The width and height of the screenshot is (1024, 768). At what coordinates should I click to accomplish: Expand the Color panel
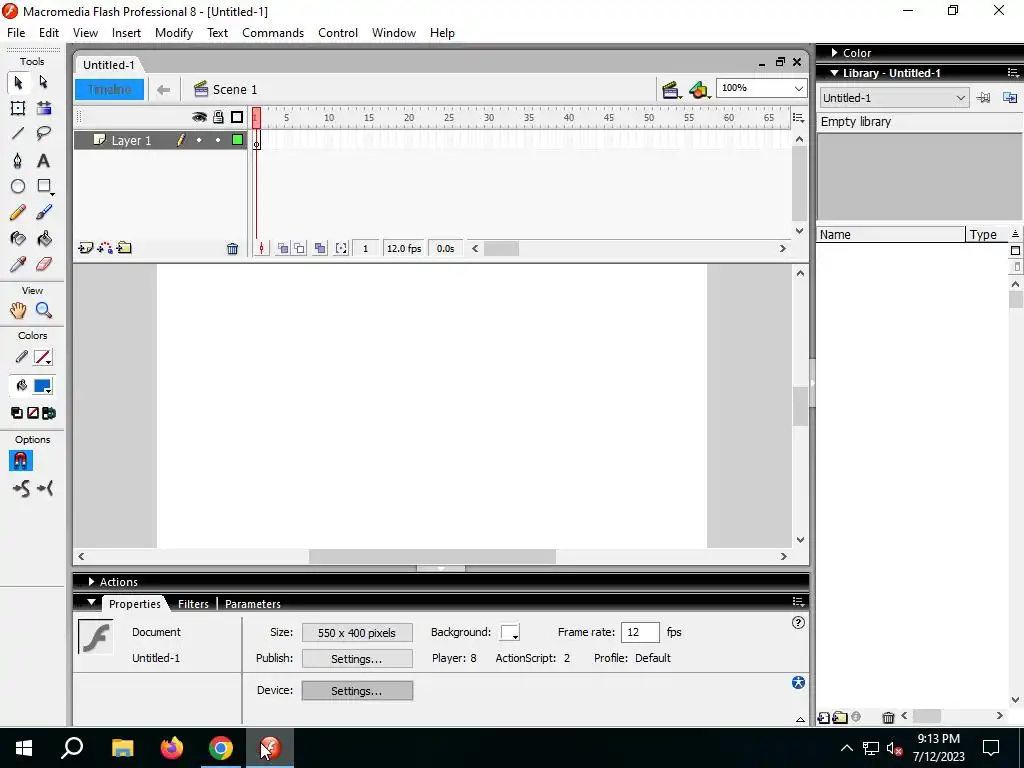click(x=834, y=53)
